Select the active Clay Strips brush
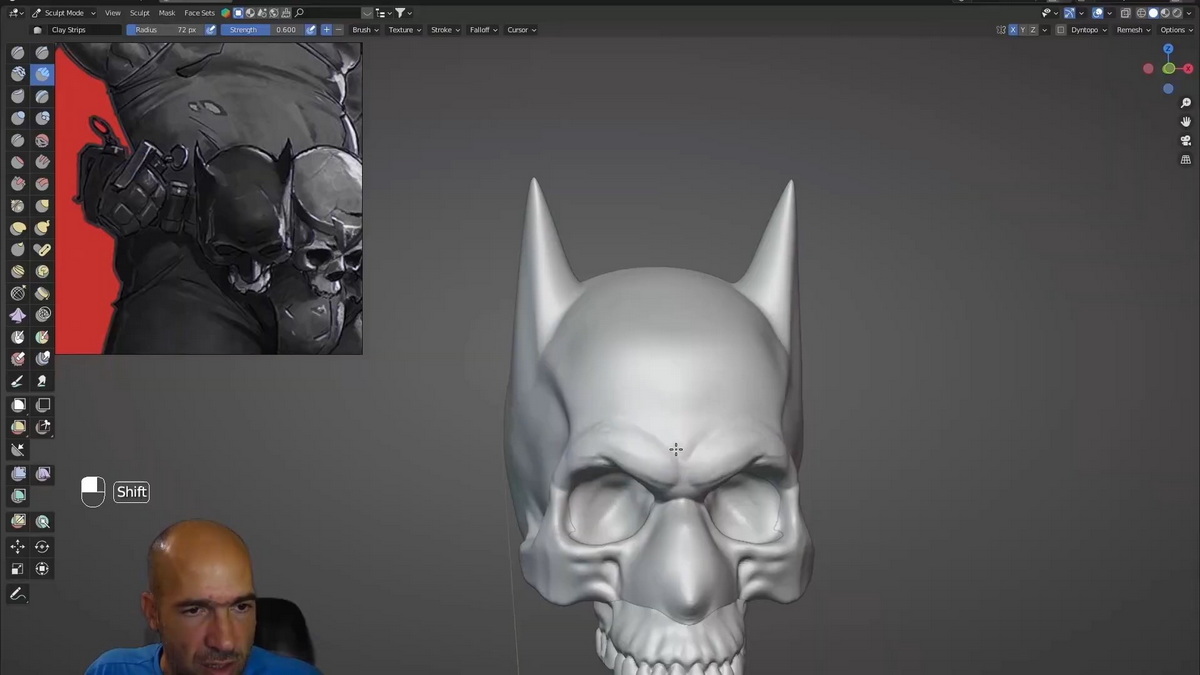This screenshot has width=1200, height=675. 42,74
